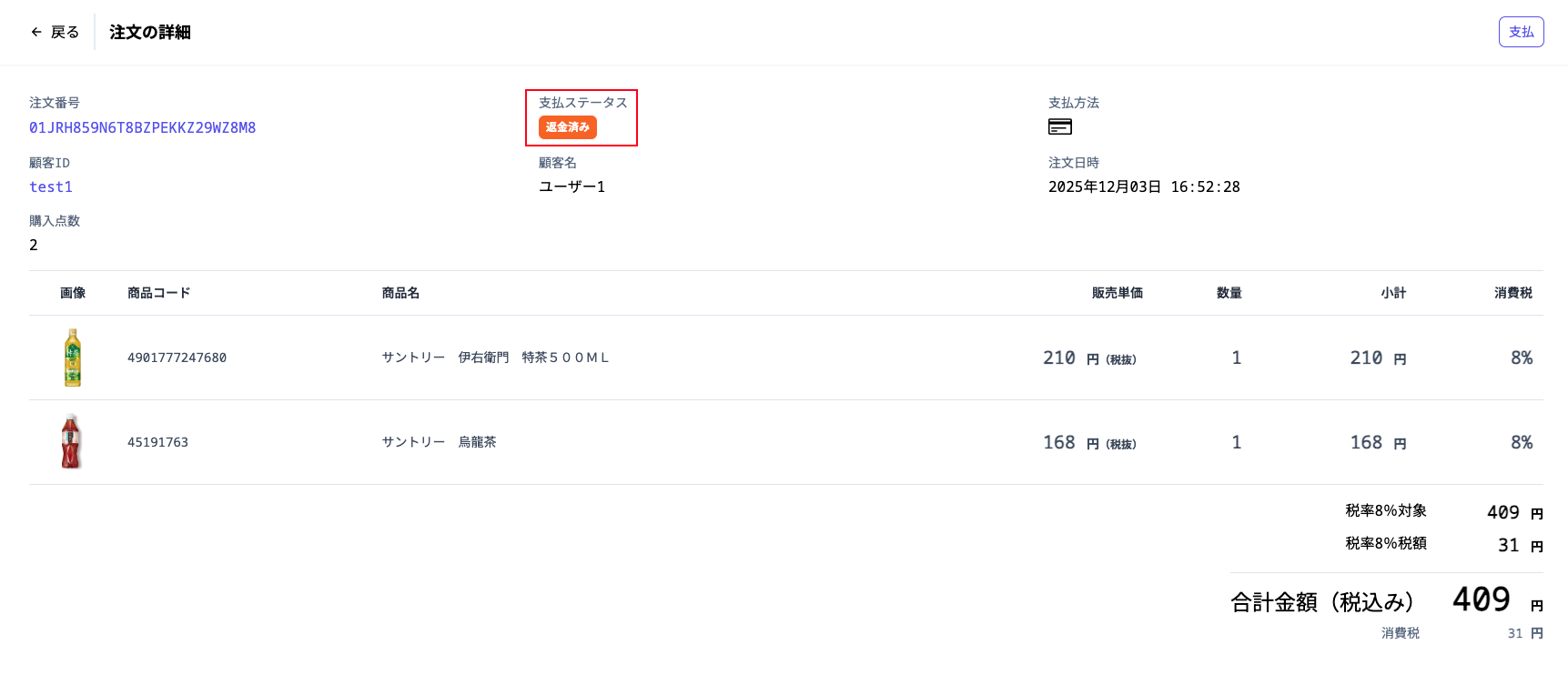This screenshot has width=1568, height=675.
Task: Click the credit card payment method icon
Action: click(x=1060, y=126)
